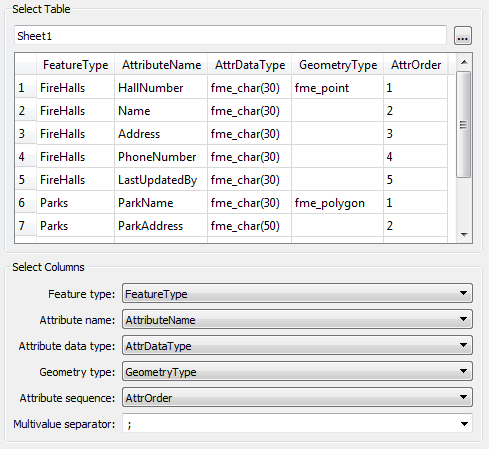
Task: Click AttrOrder value 5 in LastUpdatedBy row
Action: [x=415, y=180]
